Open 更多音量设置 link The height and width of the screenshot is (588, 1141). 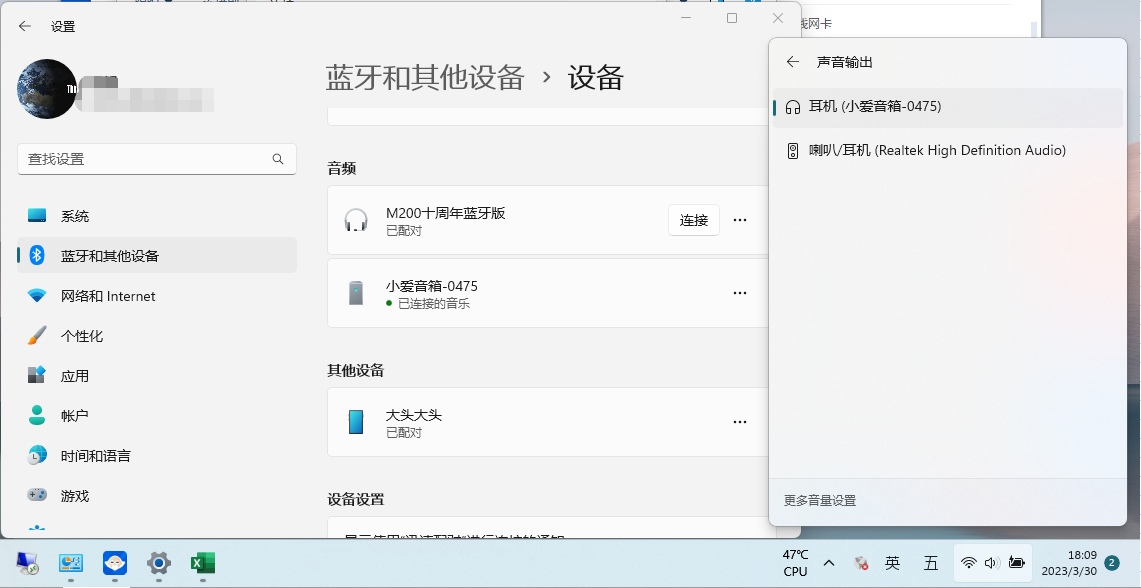pos(820,500)
